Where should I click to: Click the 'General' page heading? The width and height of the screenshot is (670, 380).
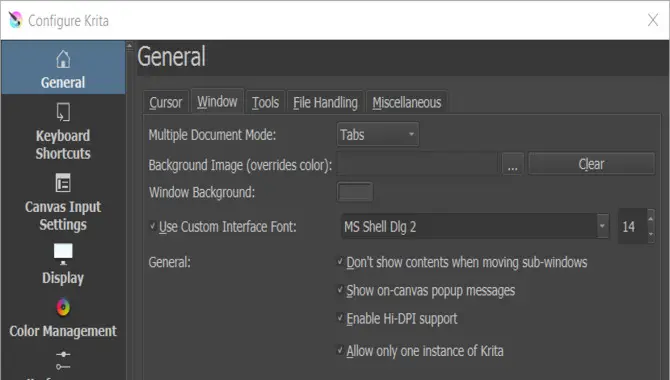(171, 57)
